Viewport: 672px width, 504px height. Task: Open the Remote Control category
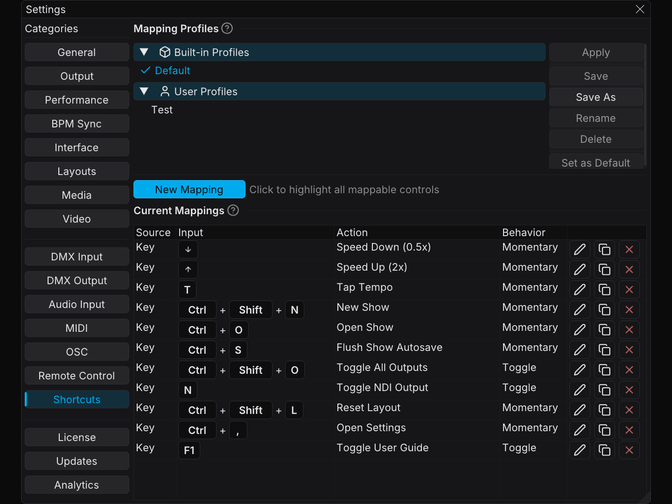(x=77, y=376)
